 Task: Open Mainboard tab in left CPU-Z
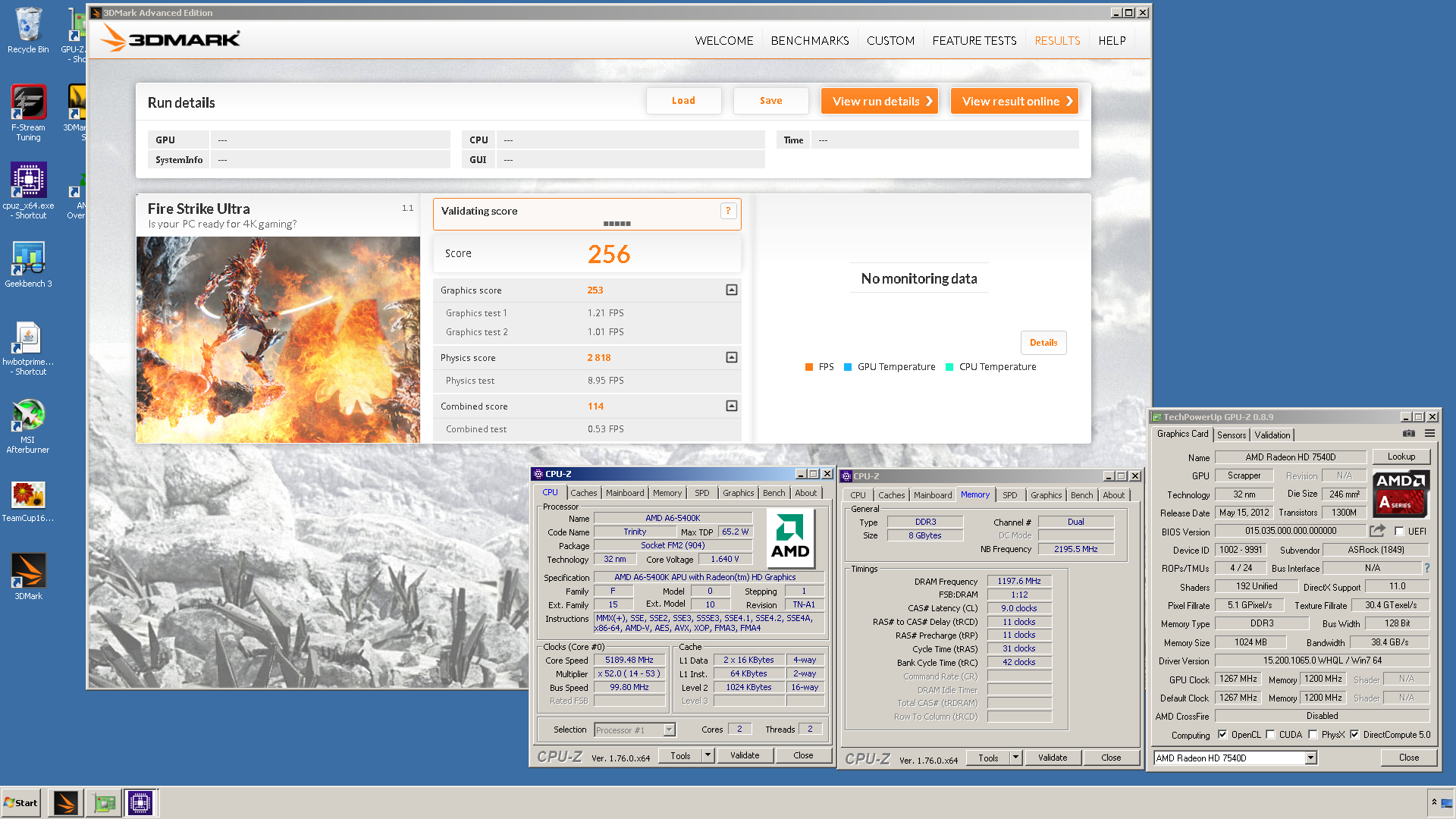(625, 493)
